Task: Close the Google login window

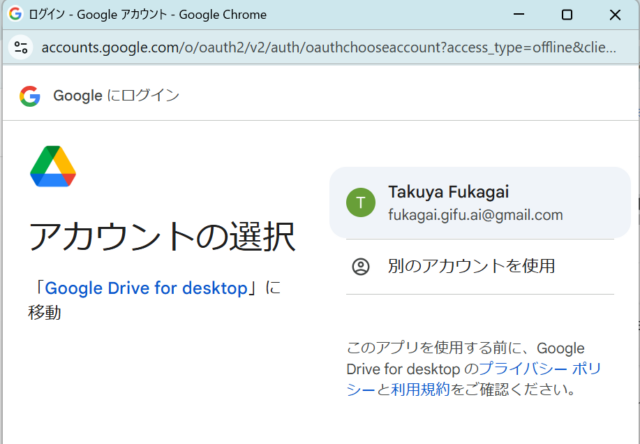Action: pos(615,15)
